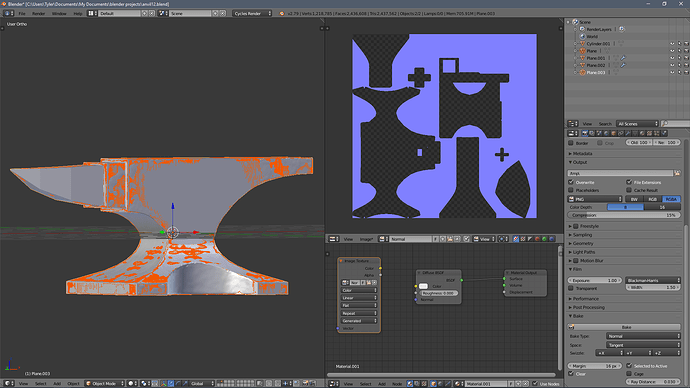Click the Scene icon in outliner
Viewport: 690px width, 388px height.
pyautogui.click(x=575, y=22)
